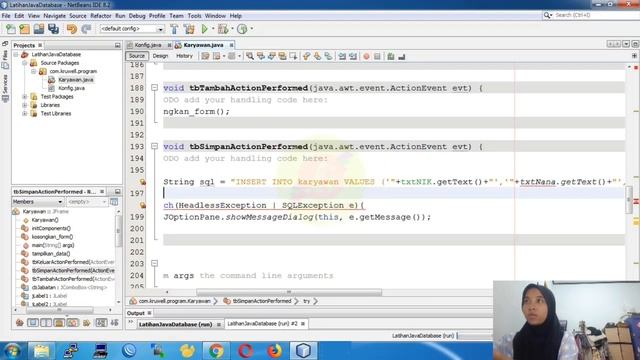The height and width of the screenshot is (360, 640).
Task: Open the empty filter combo in Navigator
Action: [87, 202]
